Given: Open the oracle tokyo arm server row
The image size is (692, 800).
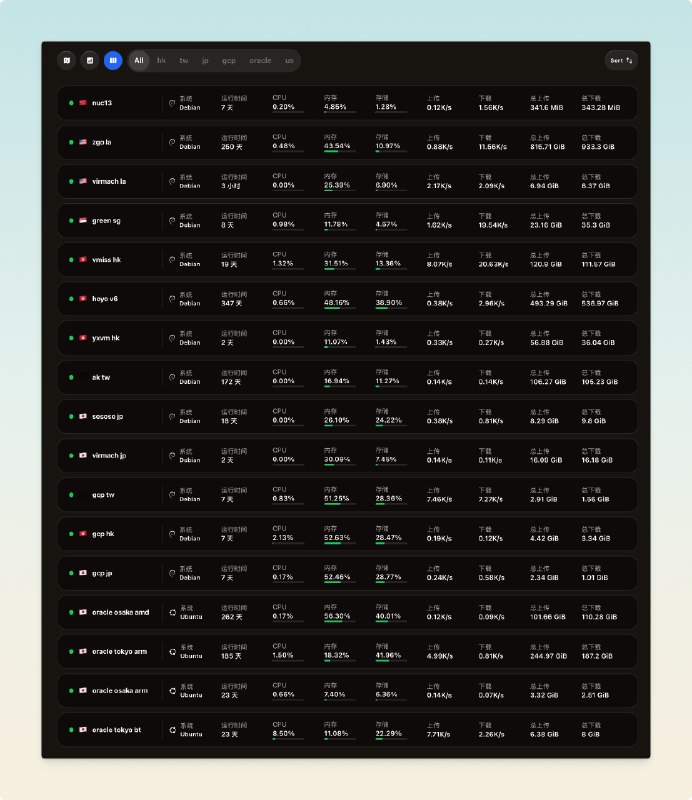Looking at the screenshot, I should tap(120, 651).
